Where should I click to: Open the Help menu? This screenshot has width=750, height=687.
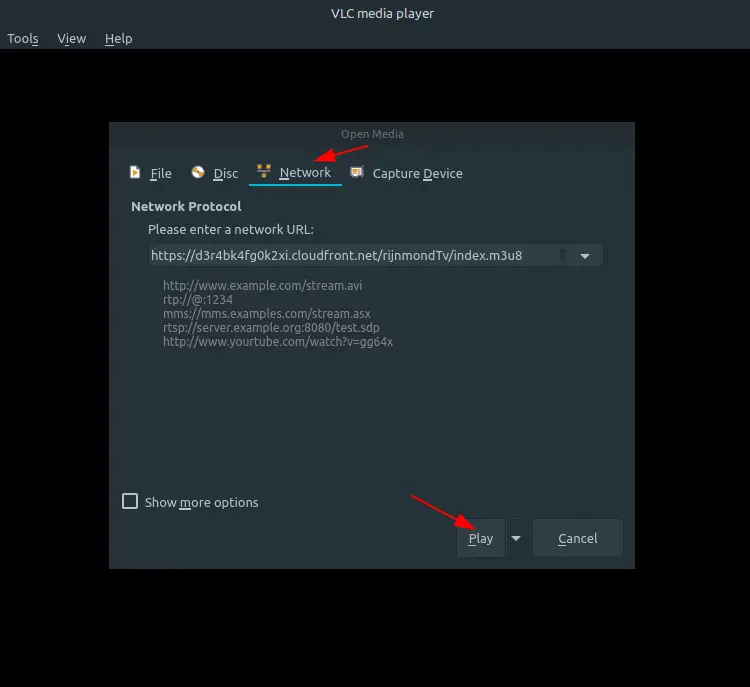119,39
